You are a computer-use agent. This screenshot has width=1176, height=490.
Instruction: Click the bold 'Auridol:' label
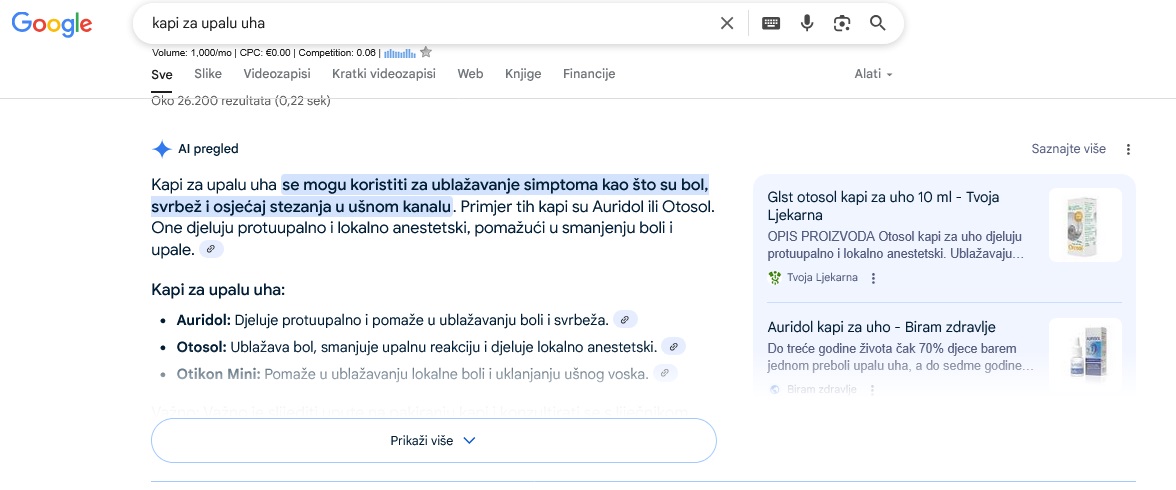[203, 320]
